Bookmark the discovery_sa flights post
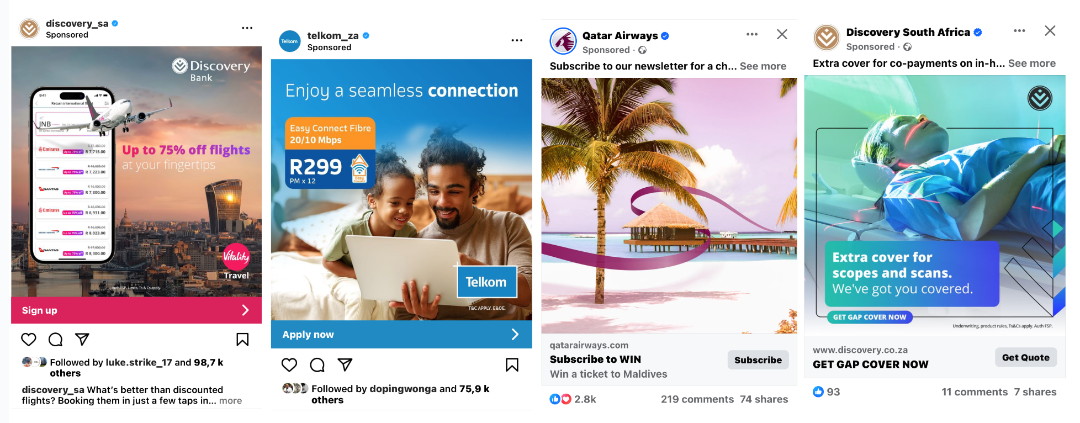Screen dimensions: 1080x423 point(242,339)
